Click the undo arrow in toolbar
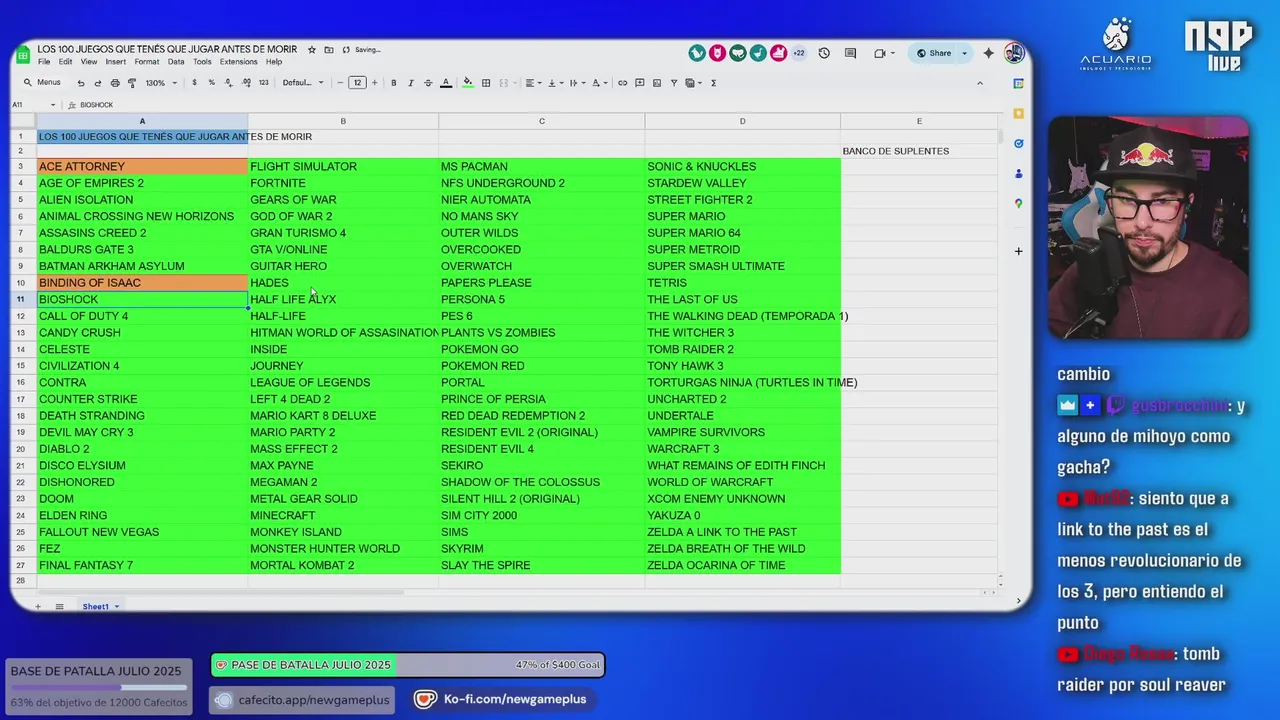 [81, 83]
